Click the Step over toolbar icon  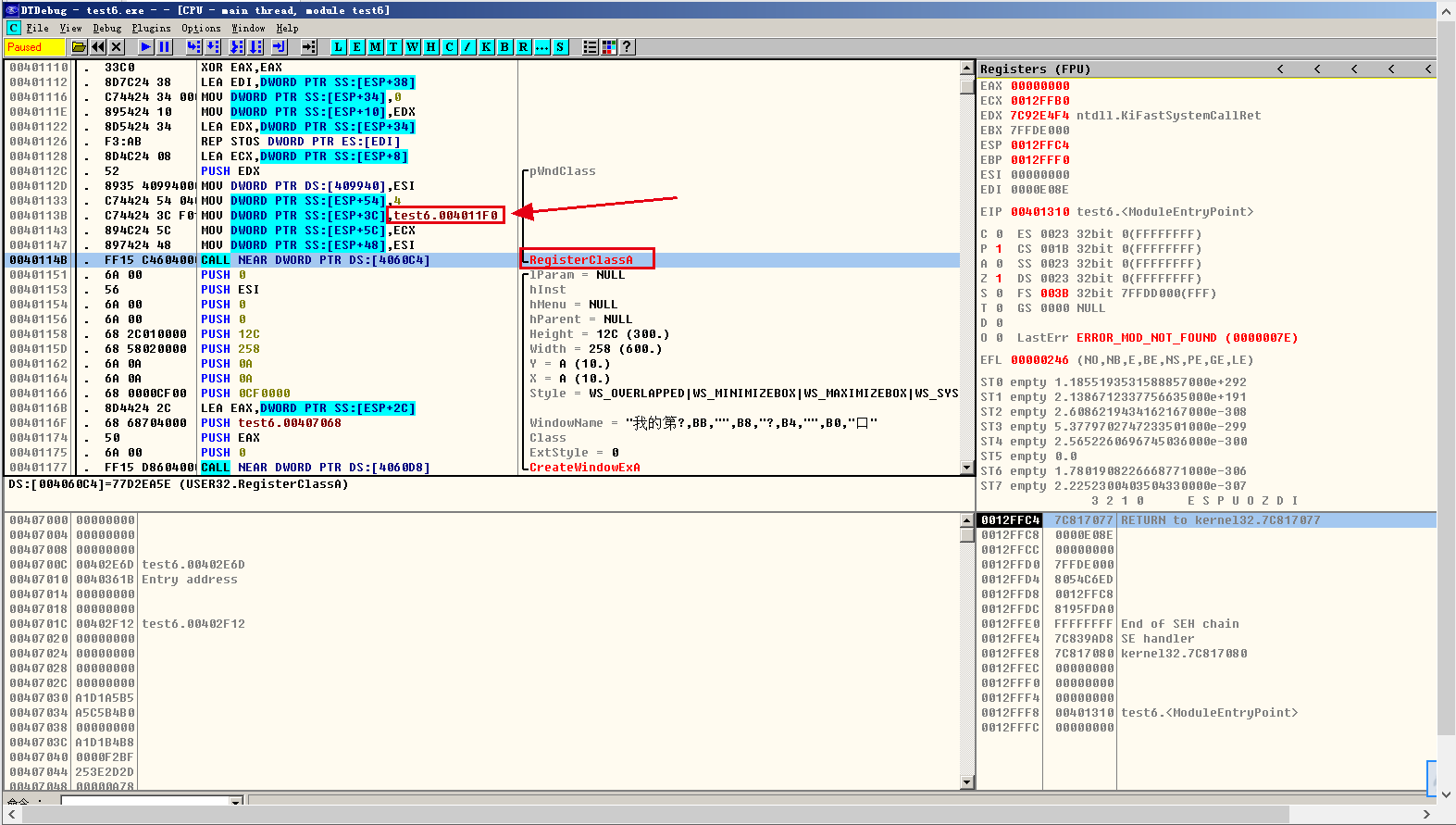[213, 47]
